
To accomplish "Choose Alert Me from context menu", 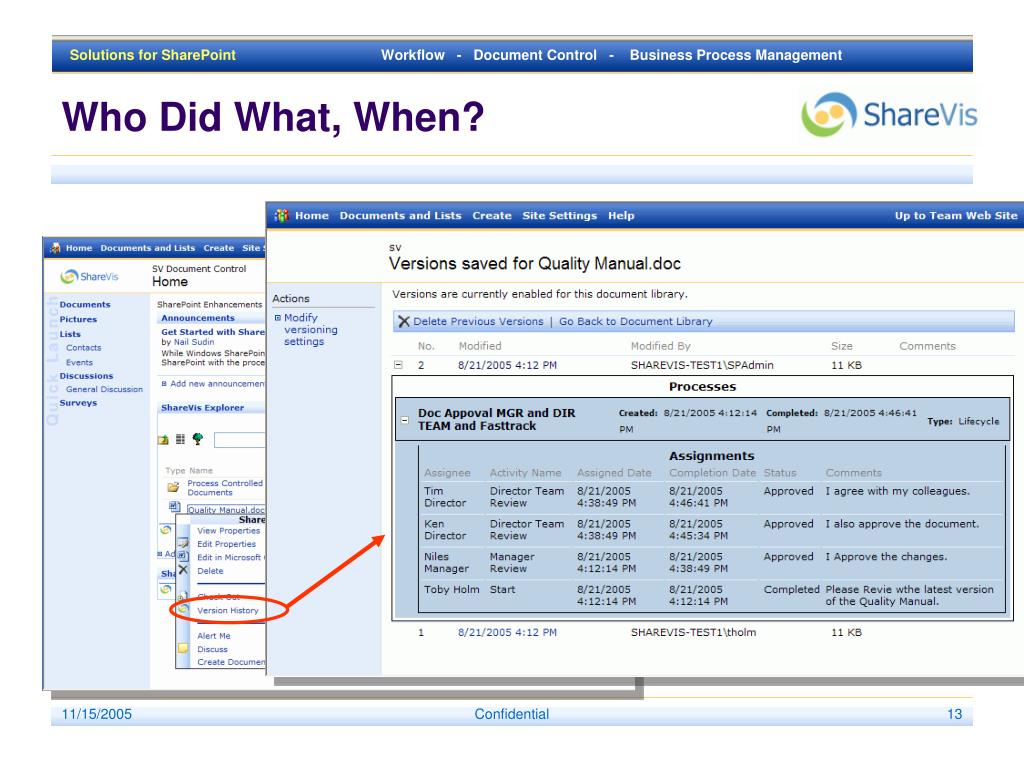I will [x=214, y=635].
